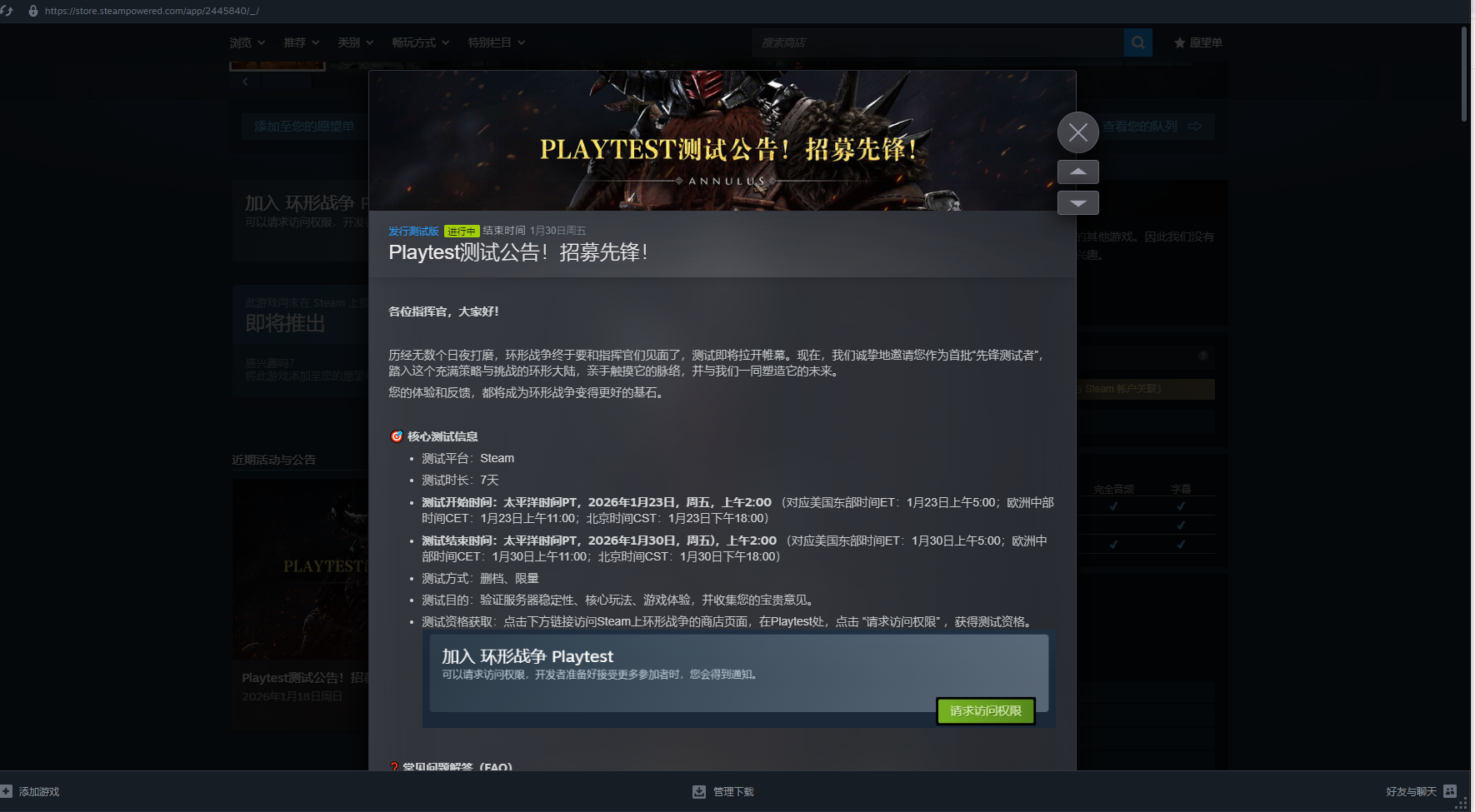Click the 测试结束时间 bullet line
The height and width of the screenshot is (812, 1475).
(734, 548)
